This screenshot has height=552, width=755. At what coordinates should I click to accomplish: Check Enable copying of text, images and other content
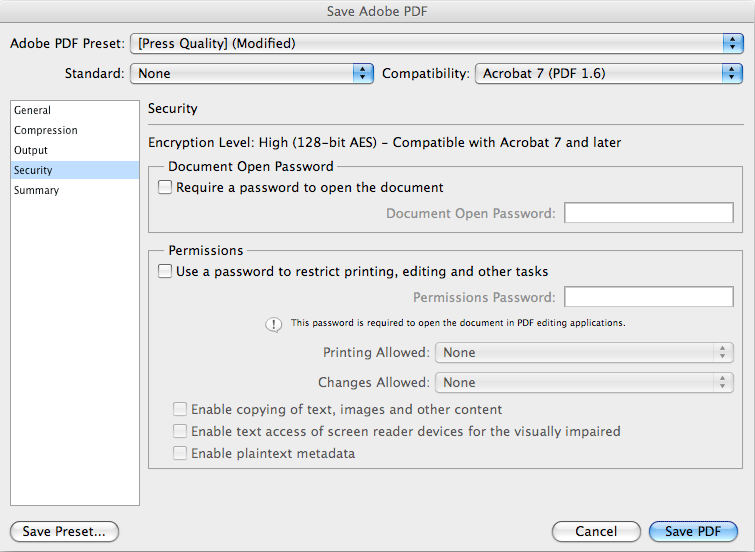click(x=180, y=409)
